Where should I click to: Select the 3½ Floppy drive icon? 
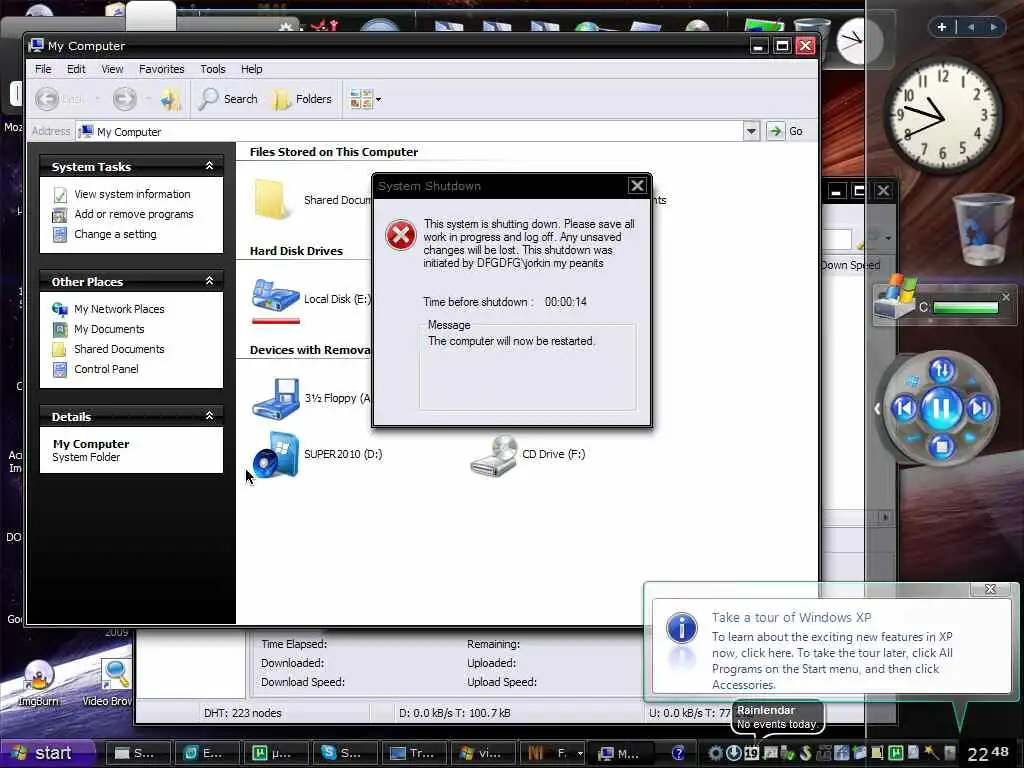click(x=276, y=398)
